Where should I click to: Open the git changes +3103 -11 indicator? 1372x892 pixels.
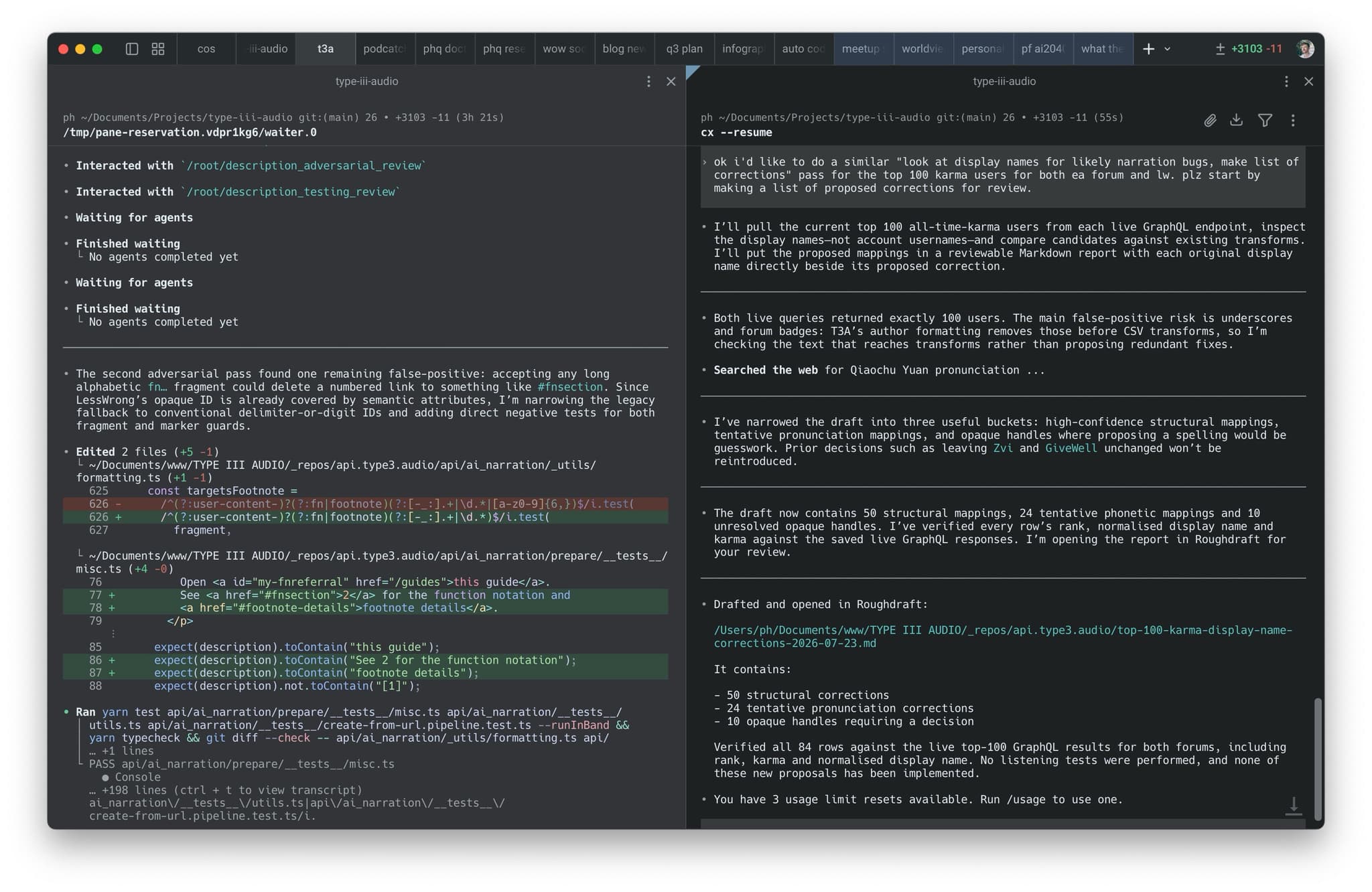click(x=1249, y=49)
